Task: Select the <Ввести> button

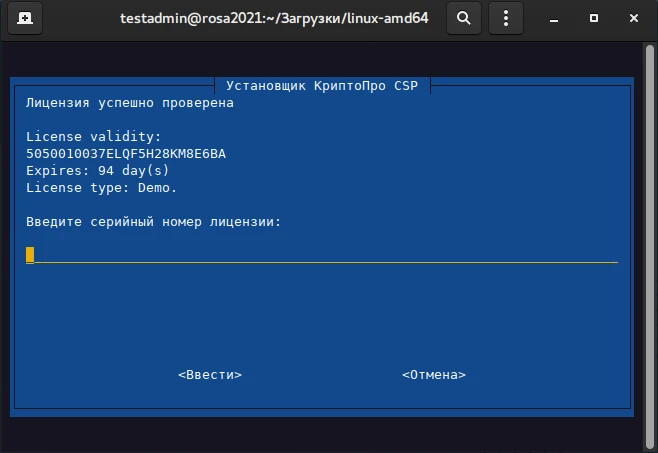Action: (x=210, y=374)
